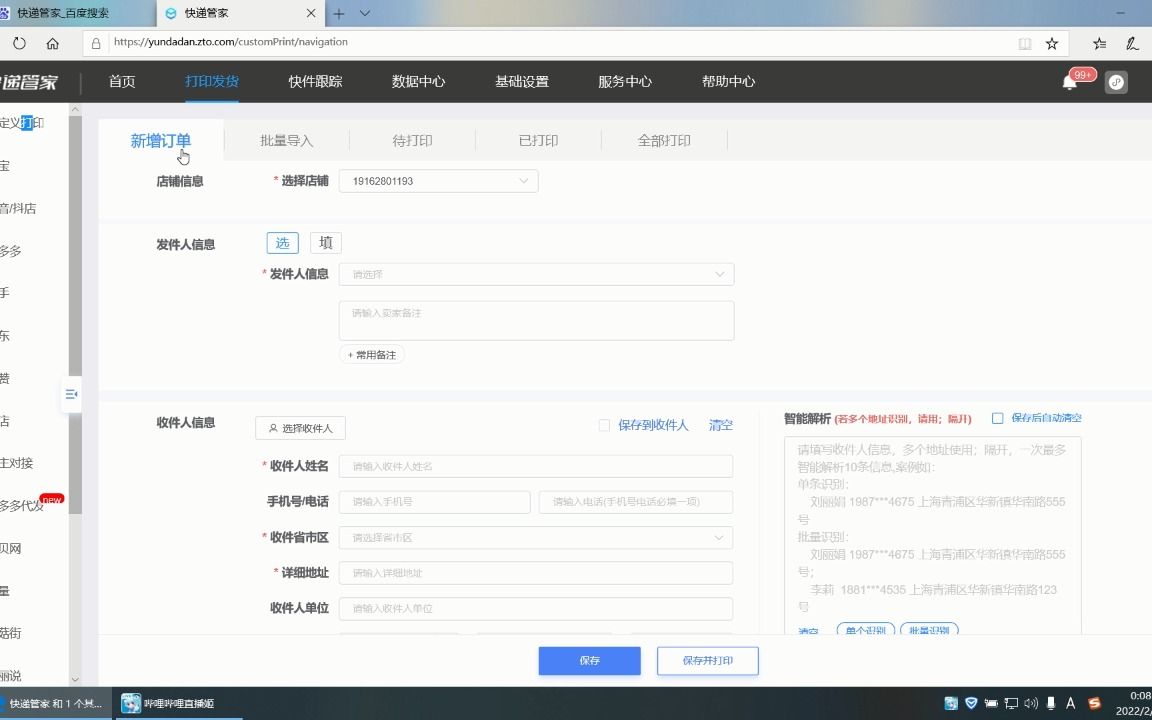Expand the 发件人信息 selector
Viewport: 1152px width, 720px height.
point(536,273)
